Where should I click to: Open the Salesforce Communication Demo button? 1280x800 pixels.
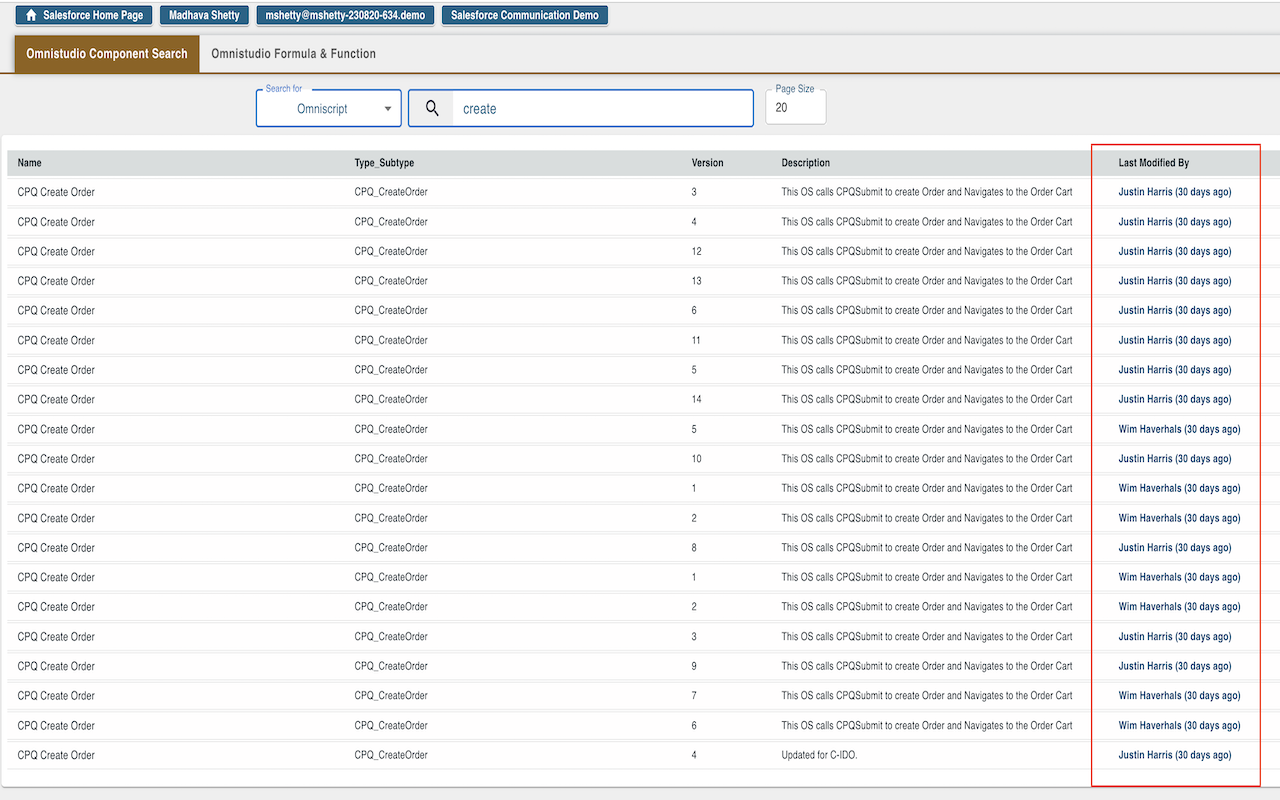tap(524, 16)
